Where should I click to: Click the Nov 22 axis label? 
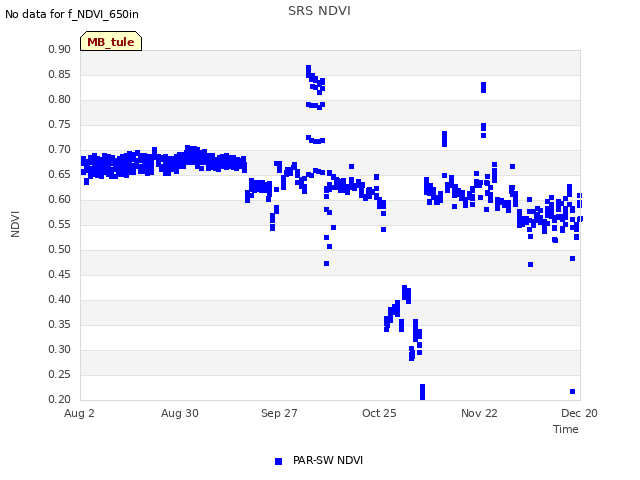click(x=479, y=413)
